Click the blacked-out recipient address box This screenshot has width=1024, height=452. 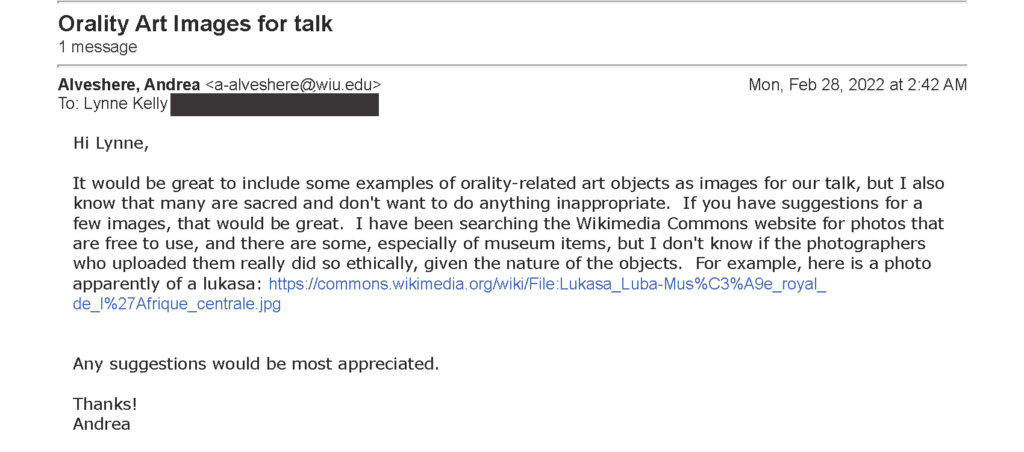pos(274,105)
